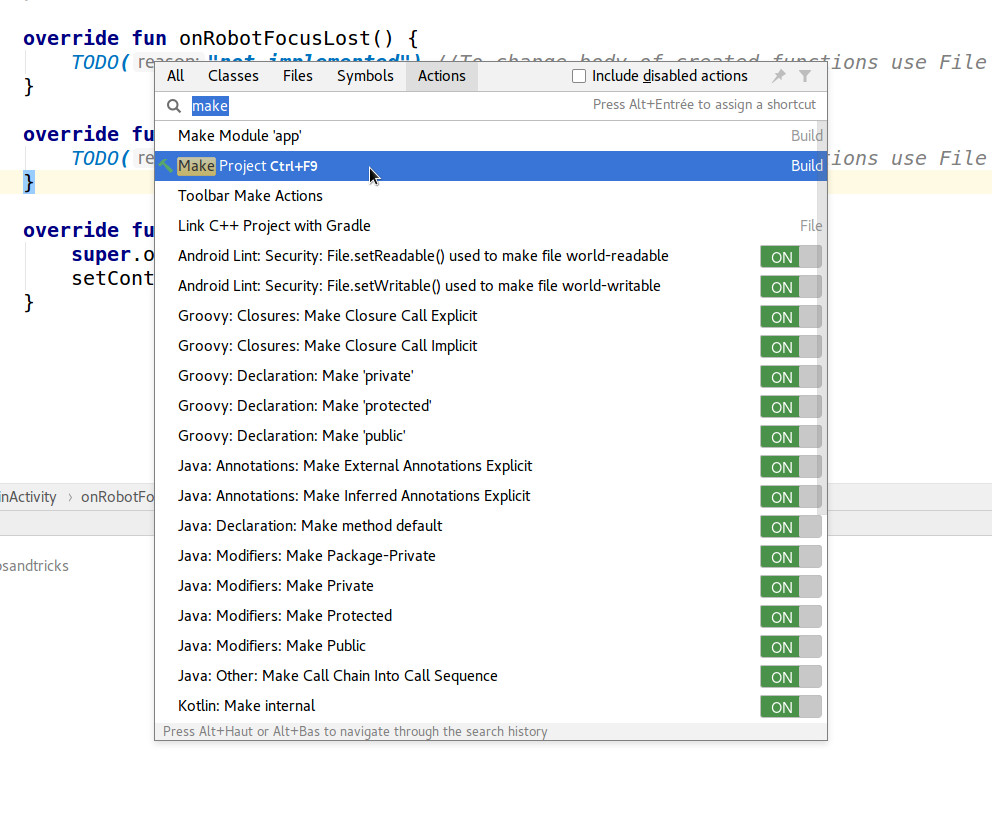The width and height of the screenshot is (992, 815).
Task: Click the hammer icon beside Make Project
Action: (x=166, y=166)
